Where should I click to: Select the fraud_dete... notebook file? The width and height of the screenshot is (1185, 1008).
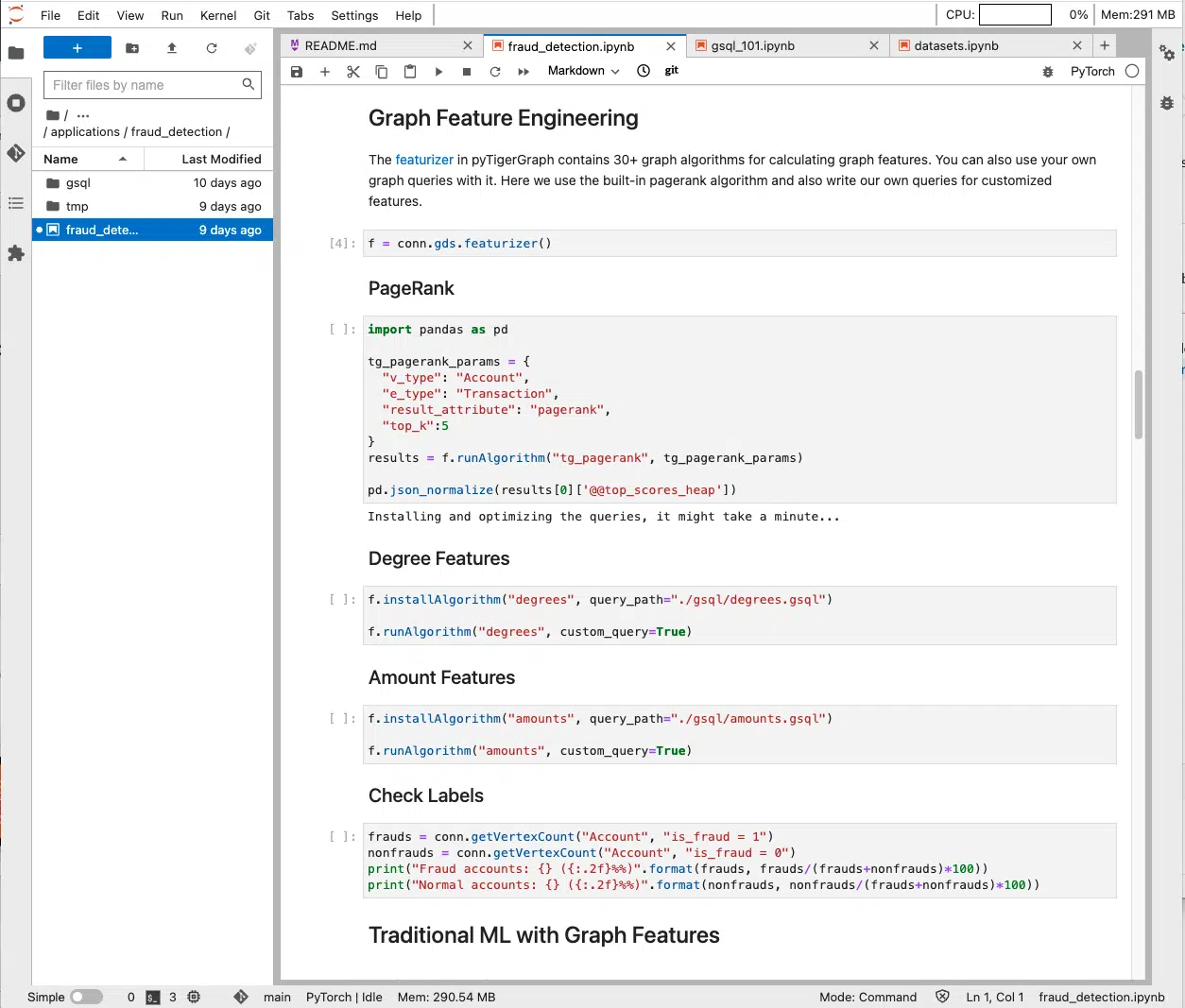153,230
